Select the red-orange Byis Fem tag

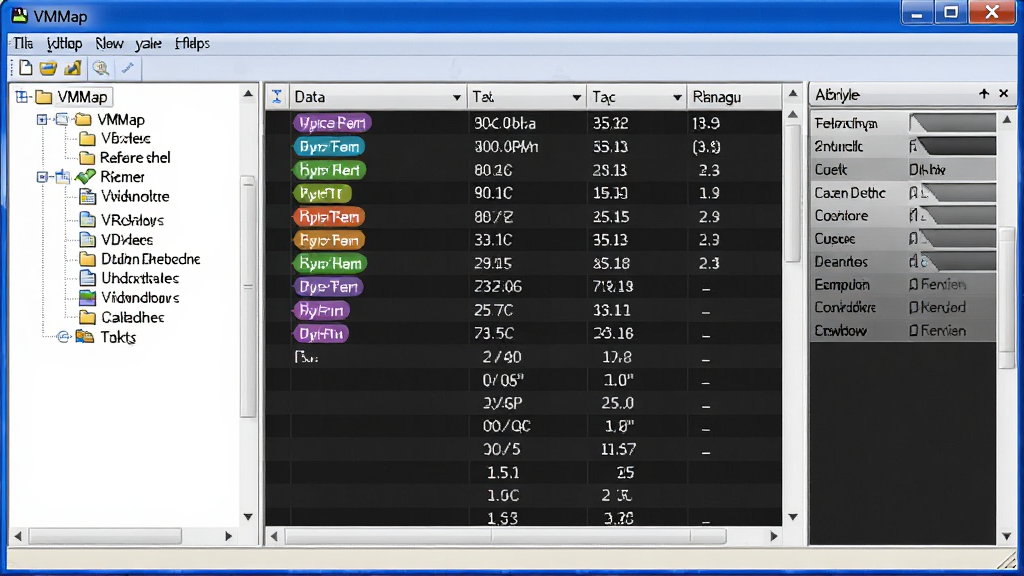329,216
